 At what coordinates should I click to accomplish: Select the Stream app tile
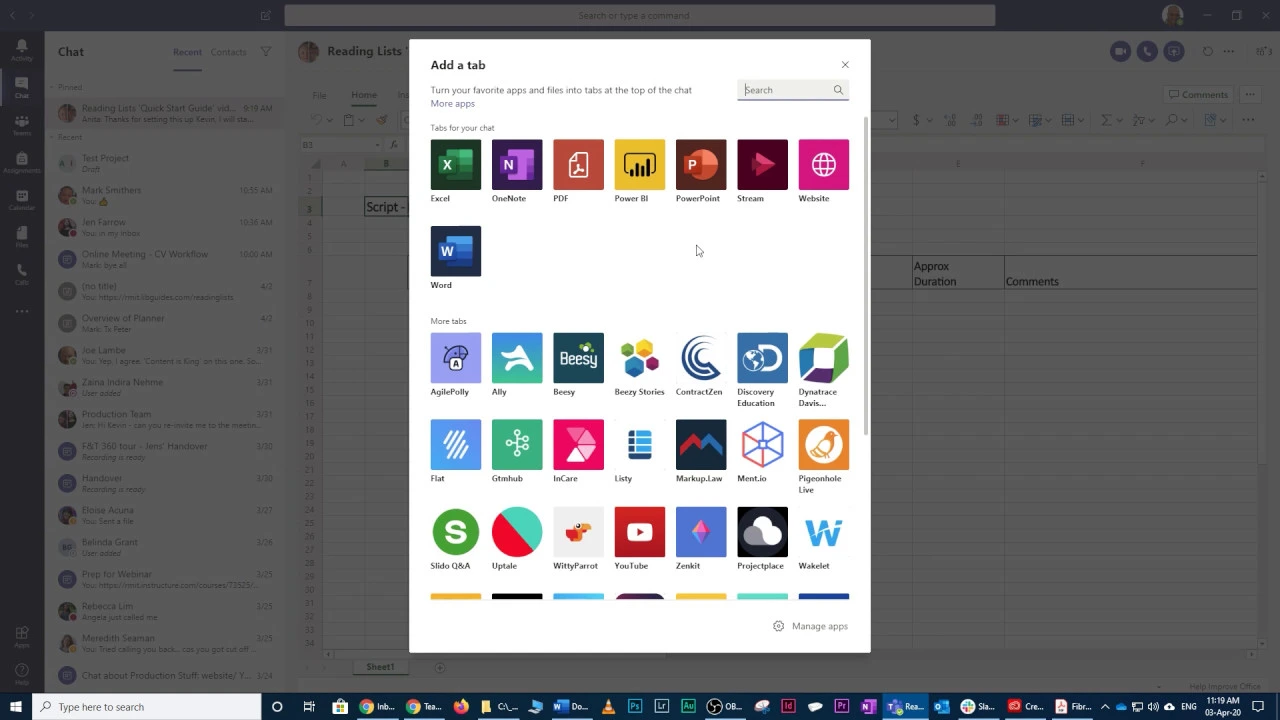point(762,165)
